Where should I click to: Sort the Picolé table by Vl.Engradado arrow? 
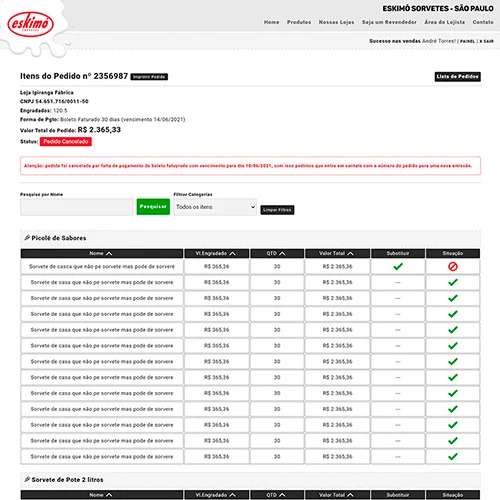click(x=232, y=254)
